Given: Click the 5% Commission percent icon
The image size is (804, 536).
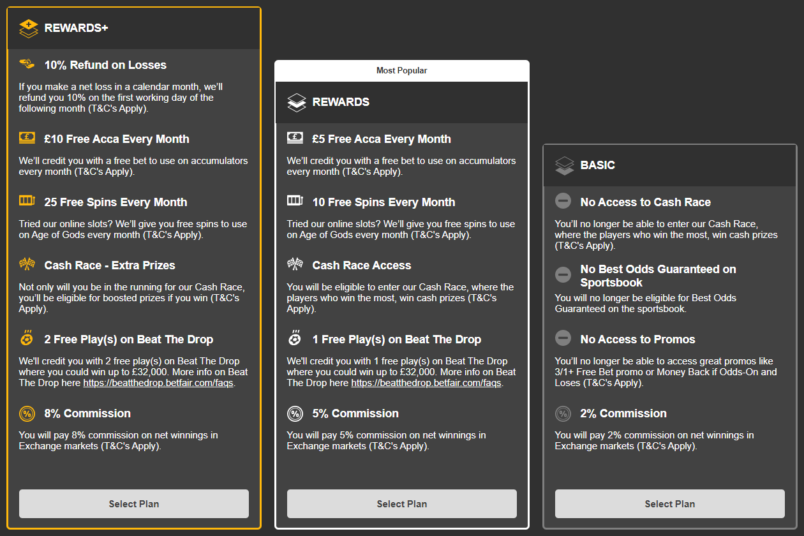Looking at the screenshot, I should tap(295, 413).
